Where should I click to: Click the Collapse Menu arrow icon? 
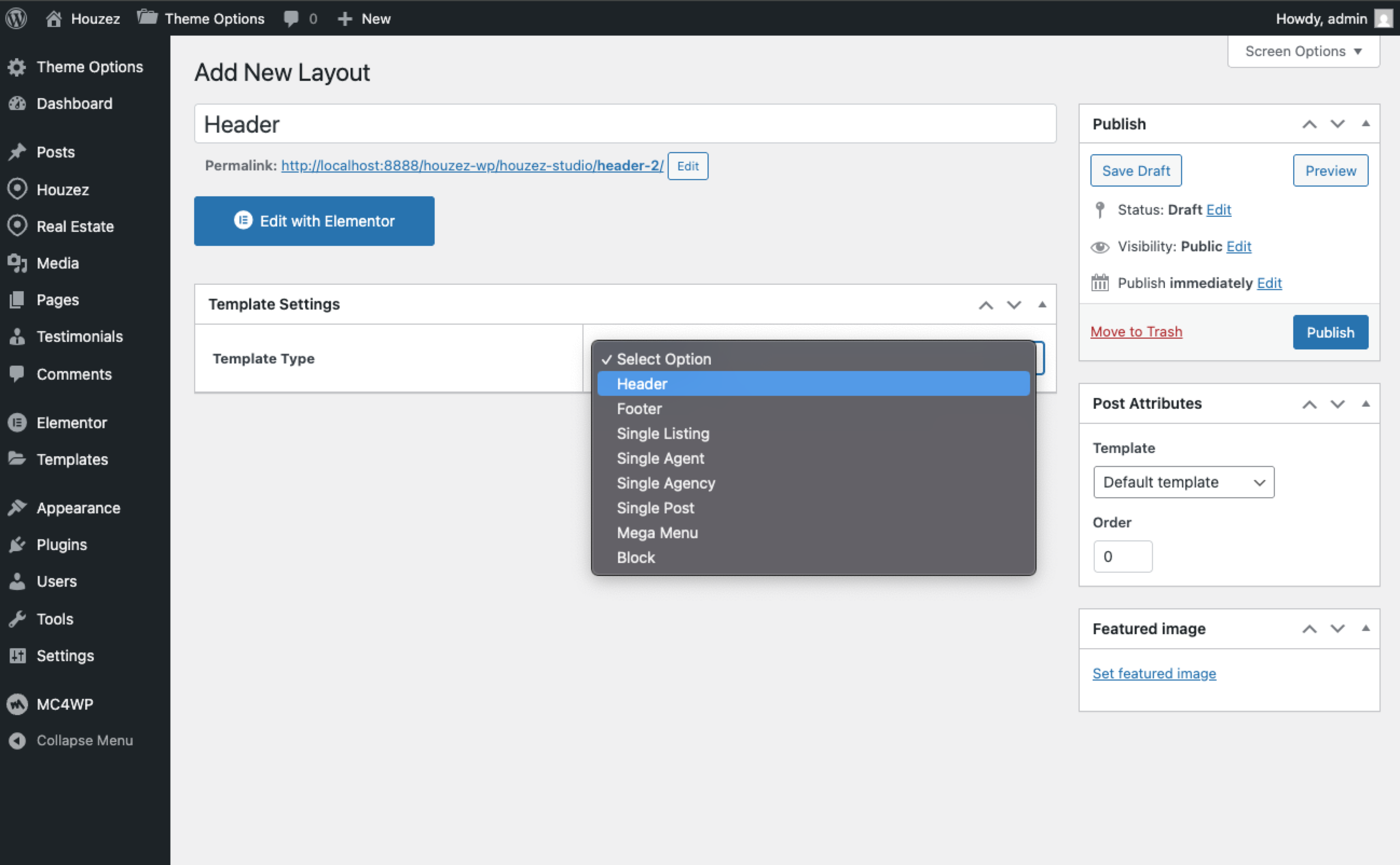coord(18,740)
